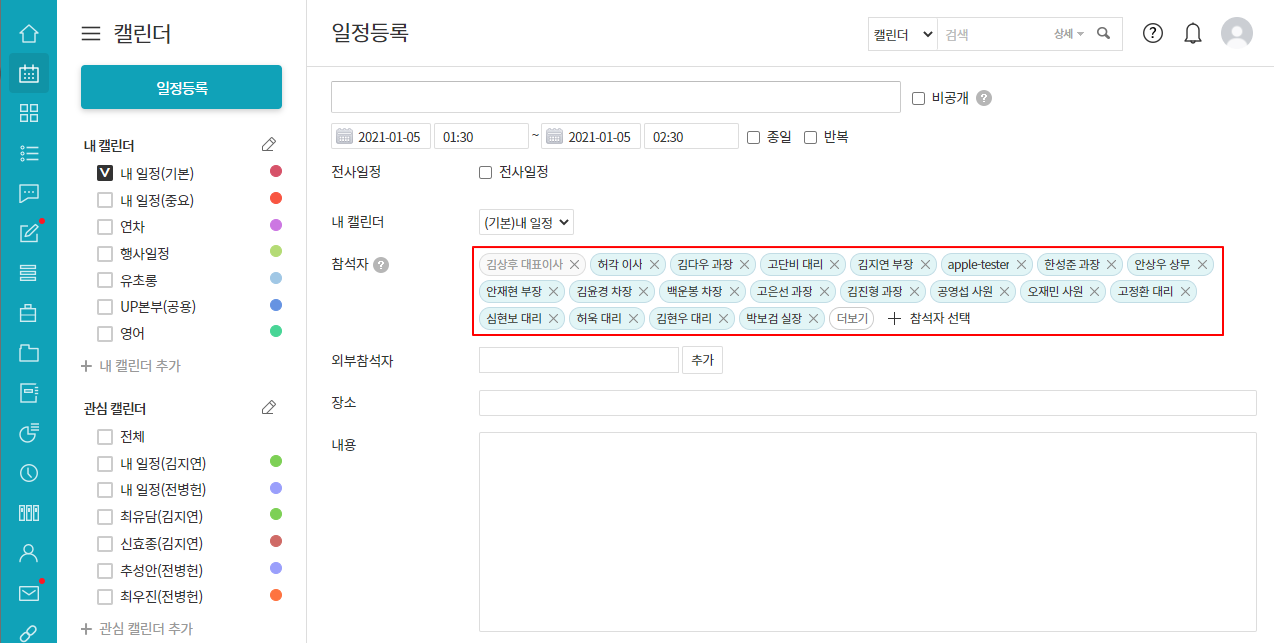
Task: Open the help question mark icon
Action: (x=1153, y=34)
